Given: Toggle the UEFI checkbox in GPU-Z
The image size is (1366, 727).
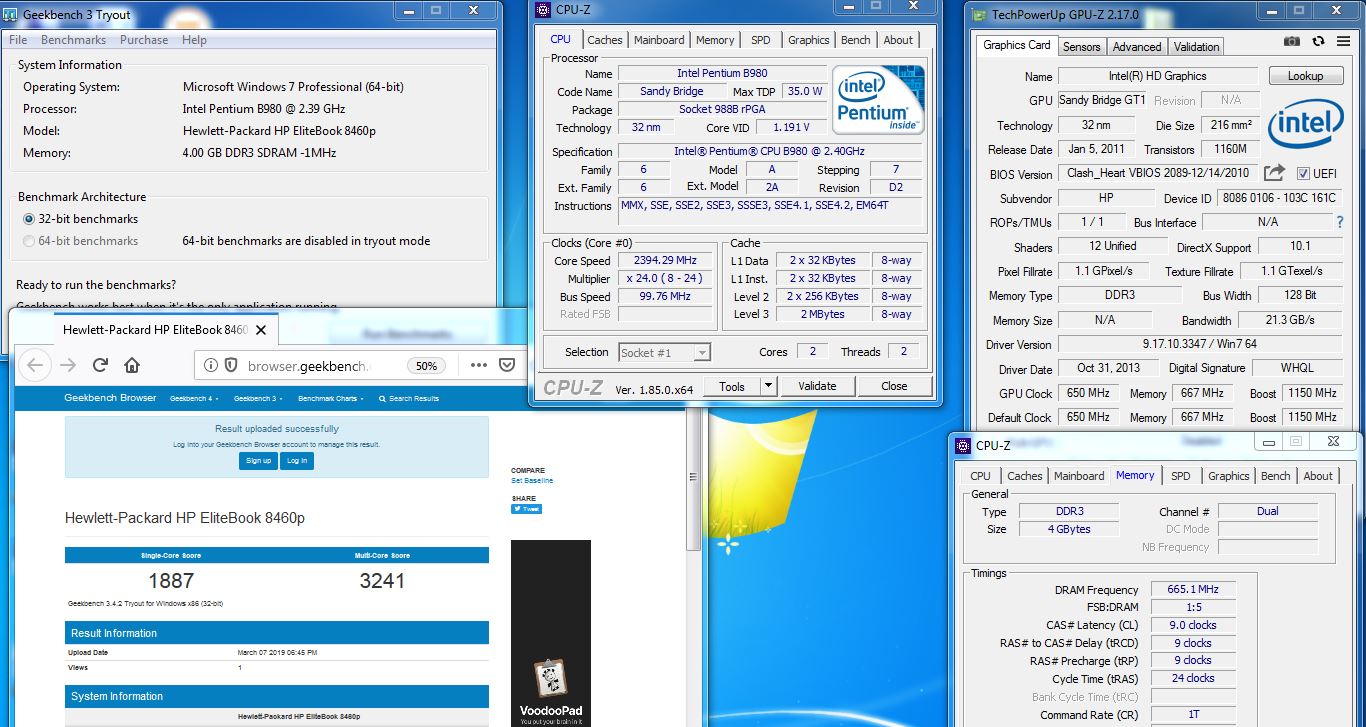Looking at the screenshot, I should pos(1303,173).
